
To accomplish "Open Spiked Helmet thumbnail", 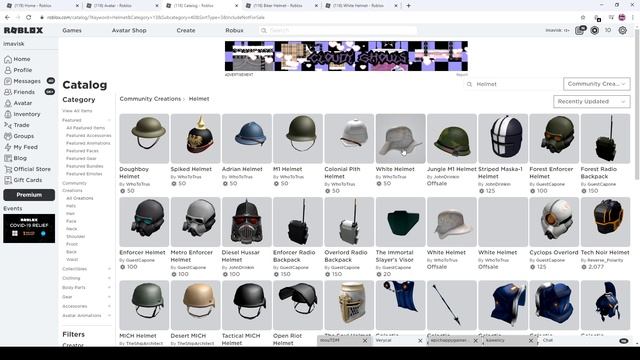I will tap(196, 139).
